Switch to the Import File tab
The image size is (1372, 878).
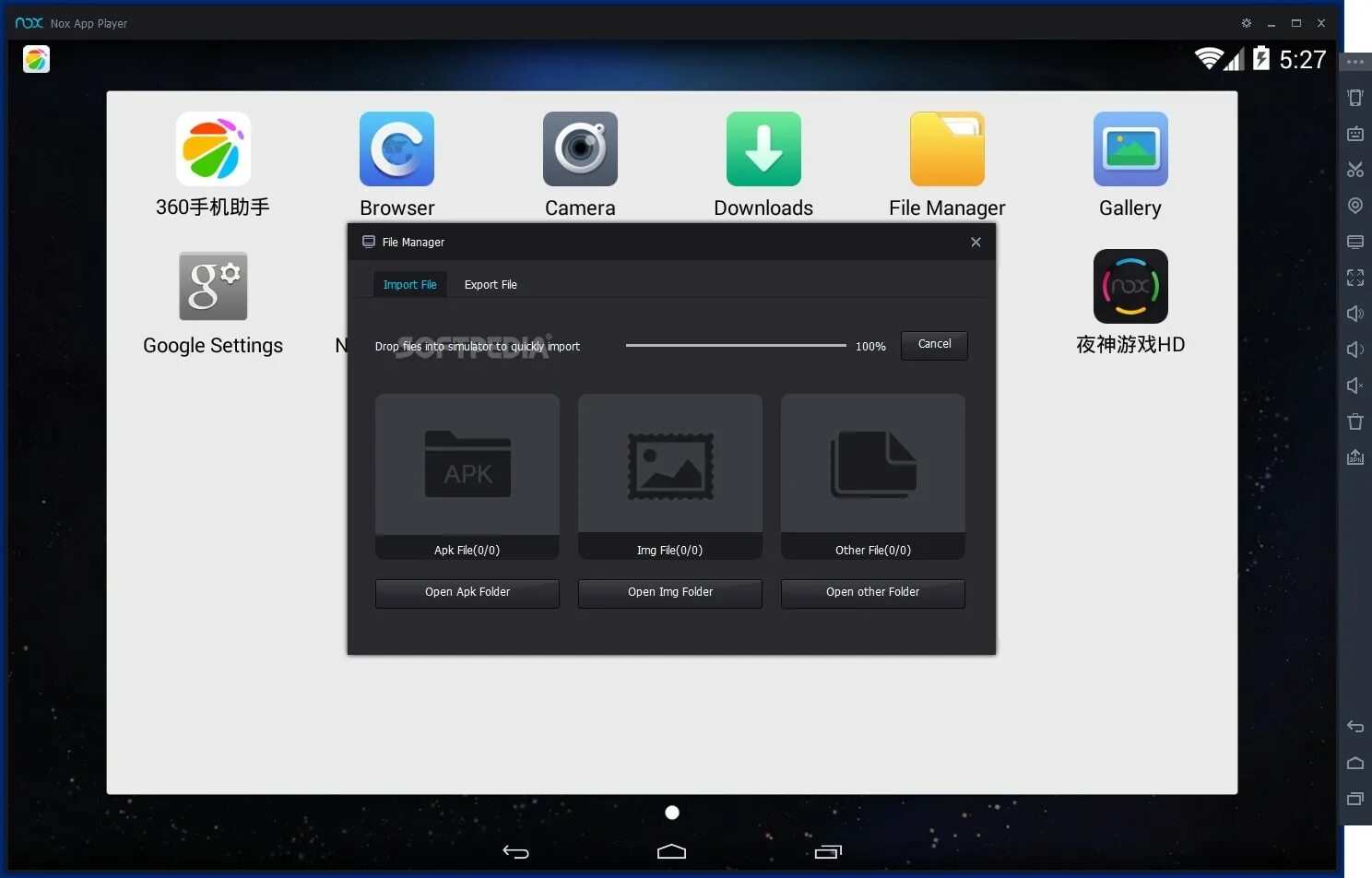click(x=410, y=284)
